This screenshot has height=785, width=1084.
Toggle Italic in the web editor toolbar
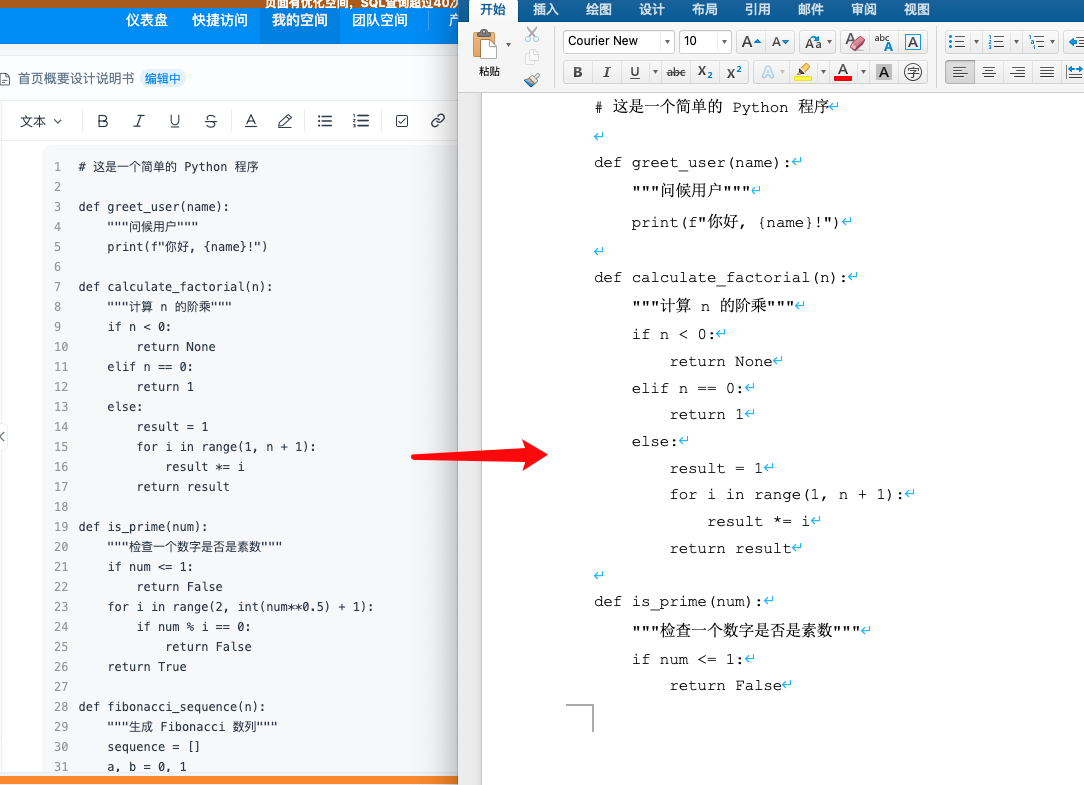click(x=139, y=121)
